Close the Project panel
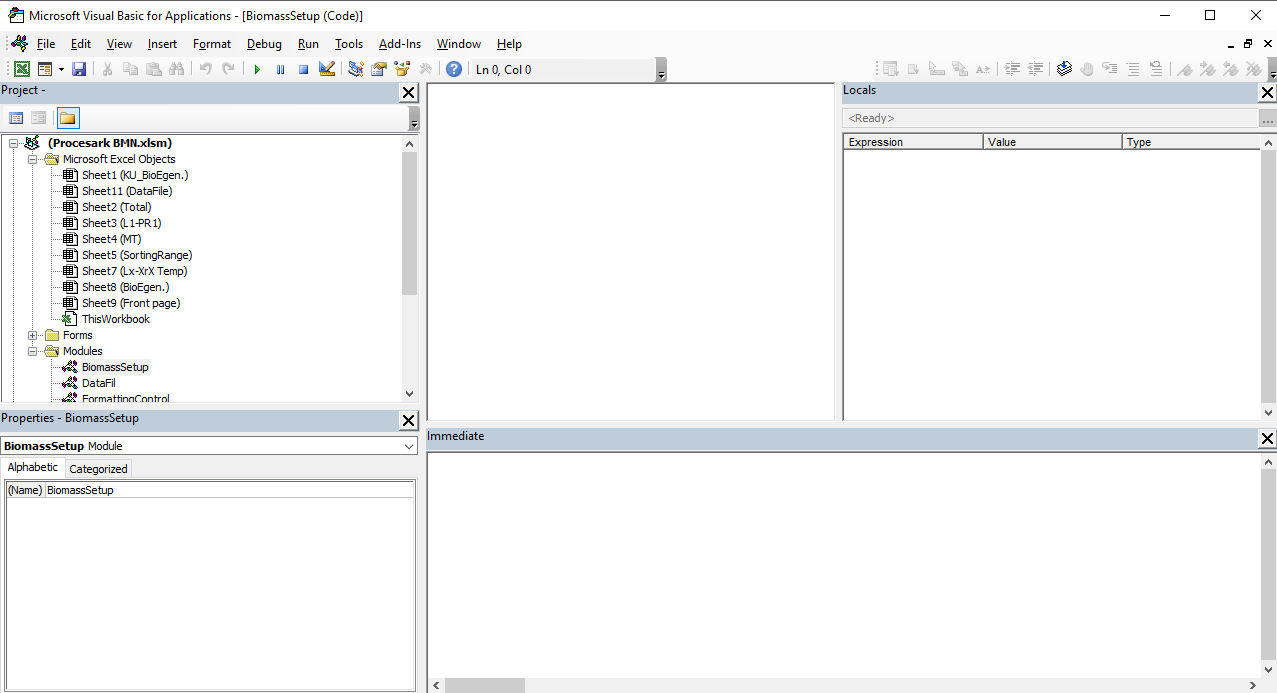Screen dimensions: 1277x693 [x=408, y=92]
